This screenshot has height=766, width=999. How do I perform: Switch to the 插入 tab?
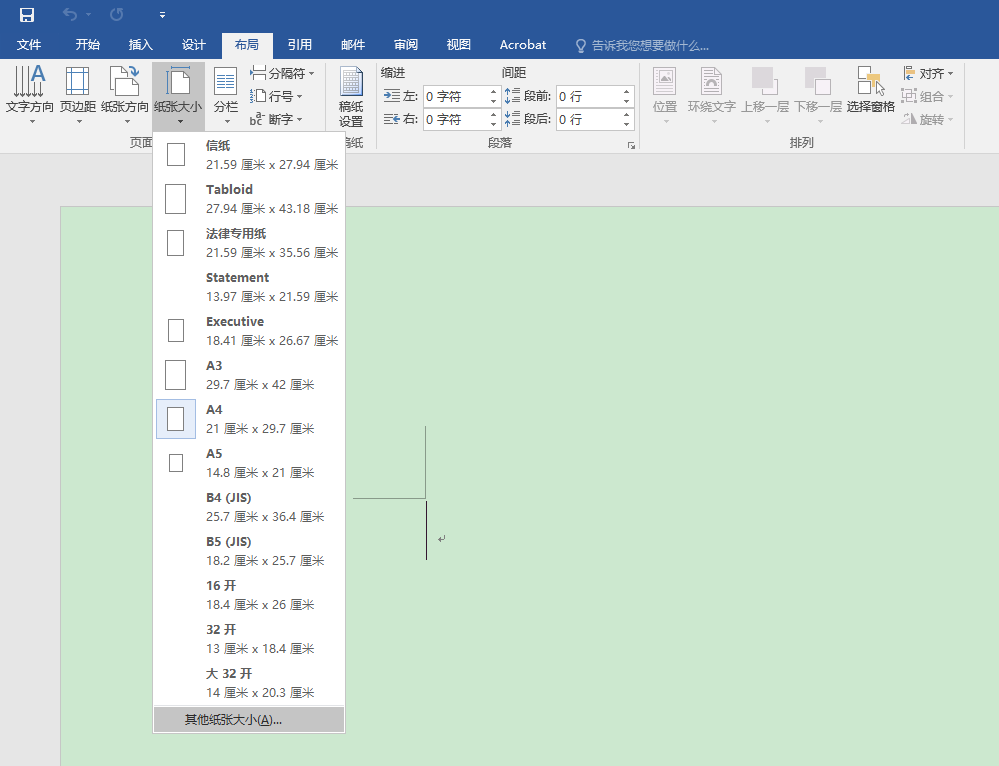(x=140, y=45)
